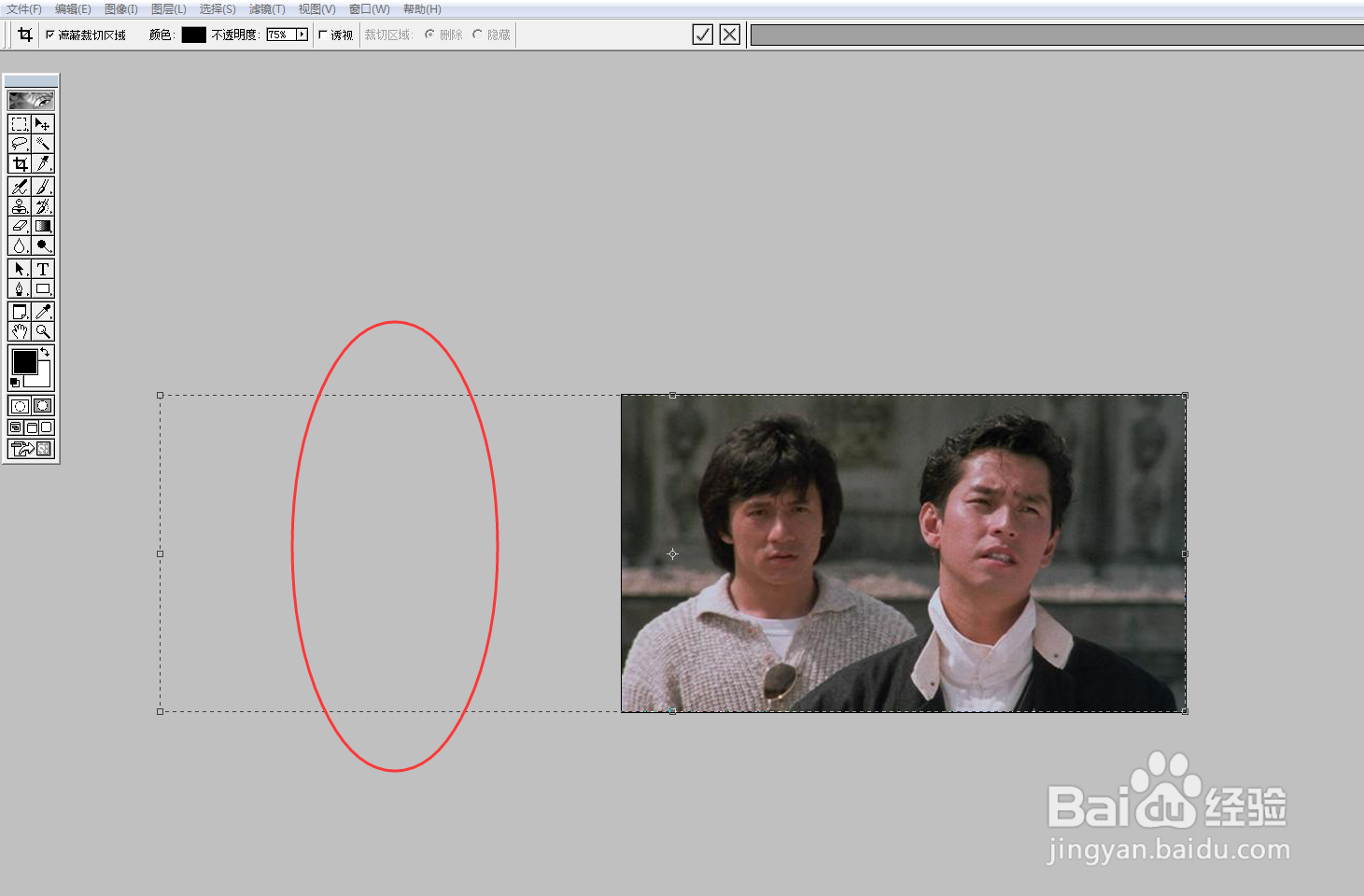Select the Rectangle shape tool
The width and height of the screenshot is (1364, 896).
pyautogui.click(x=43, y=288)
